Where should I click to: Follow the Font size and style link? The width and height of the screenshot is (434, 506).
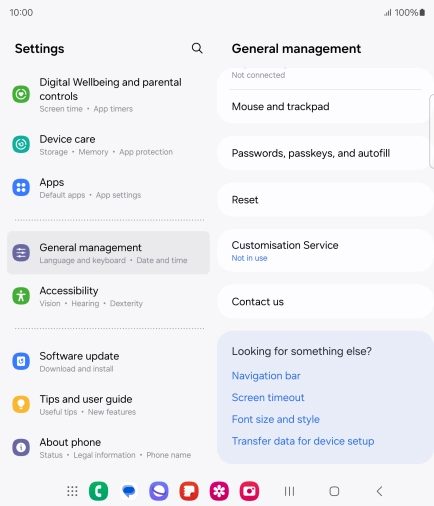276,419
